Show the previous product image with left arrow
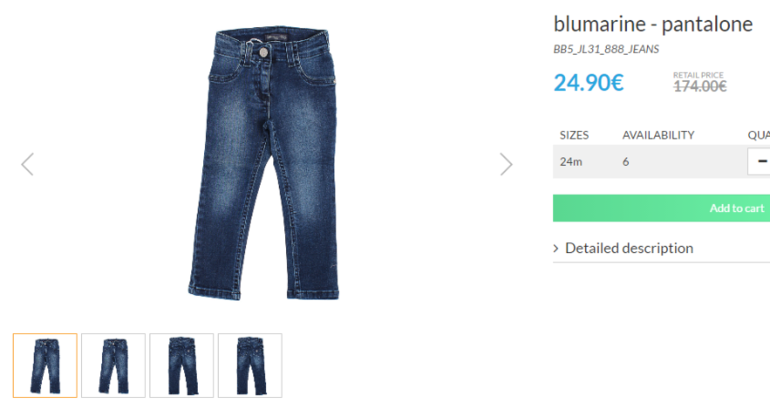 point(28,164)
